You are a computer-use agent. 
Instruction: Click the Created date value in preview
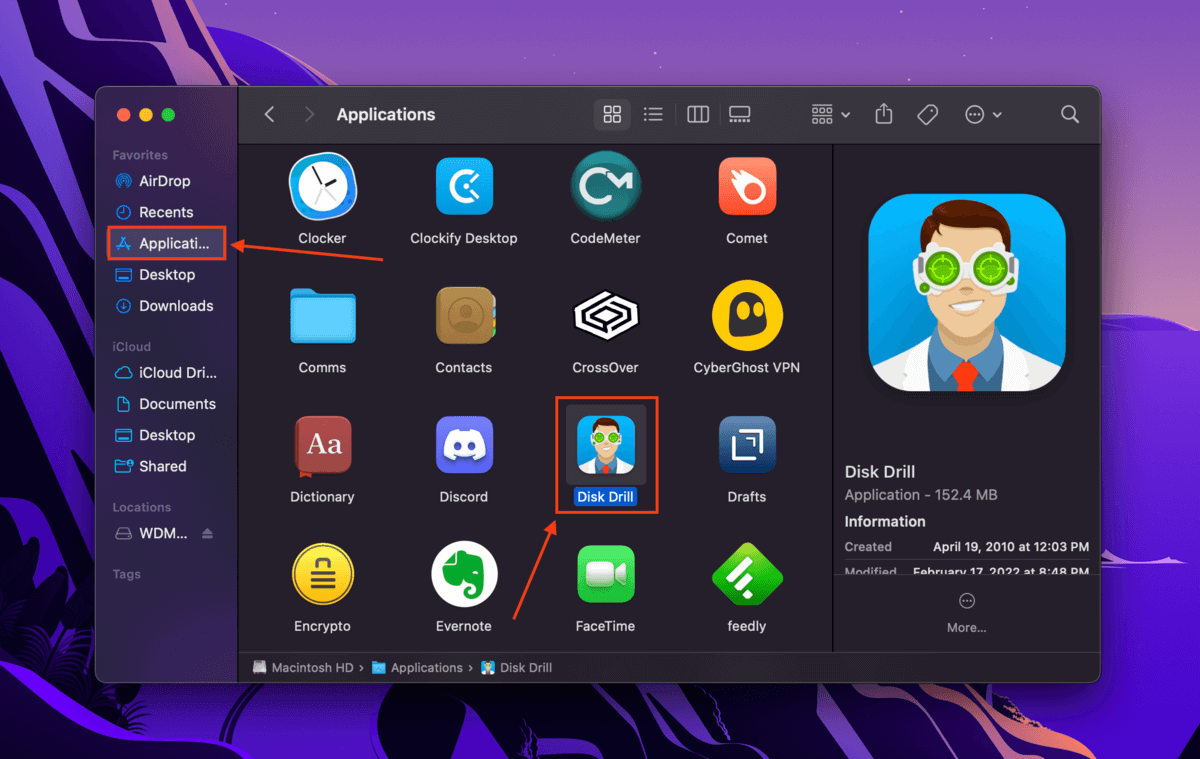1011,547
